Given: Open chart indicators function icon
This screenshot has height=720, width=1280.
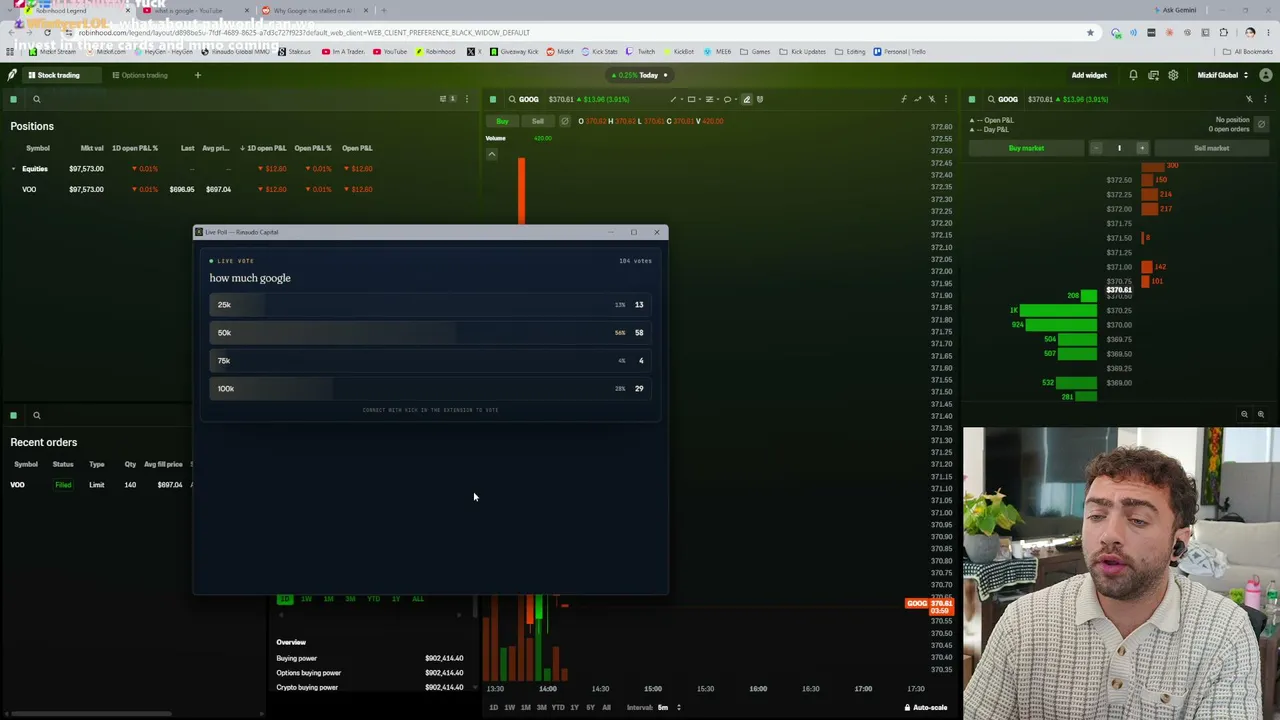Looking at the screenshot, I should pyautogui.click(x=904, y=99).
